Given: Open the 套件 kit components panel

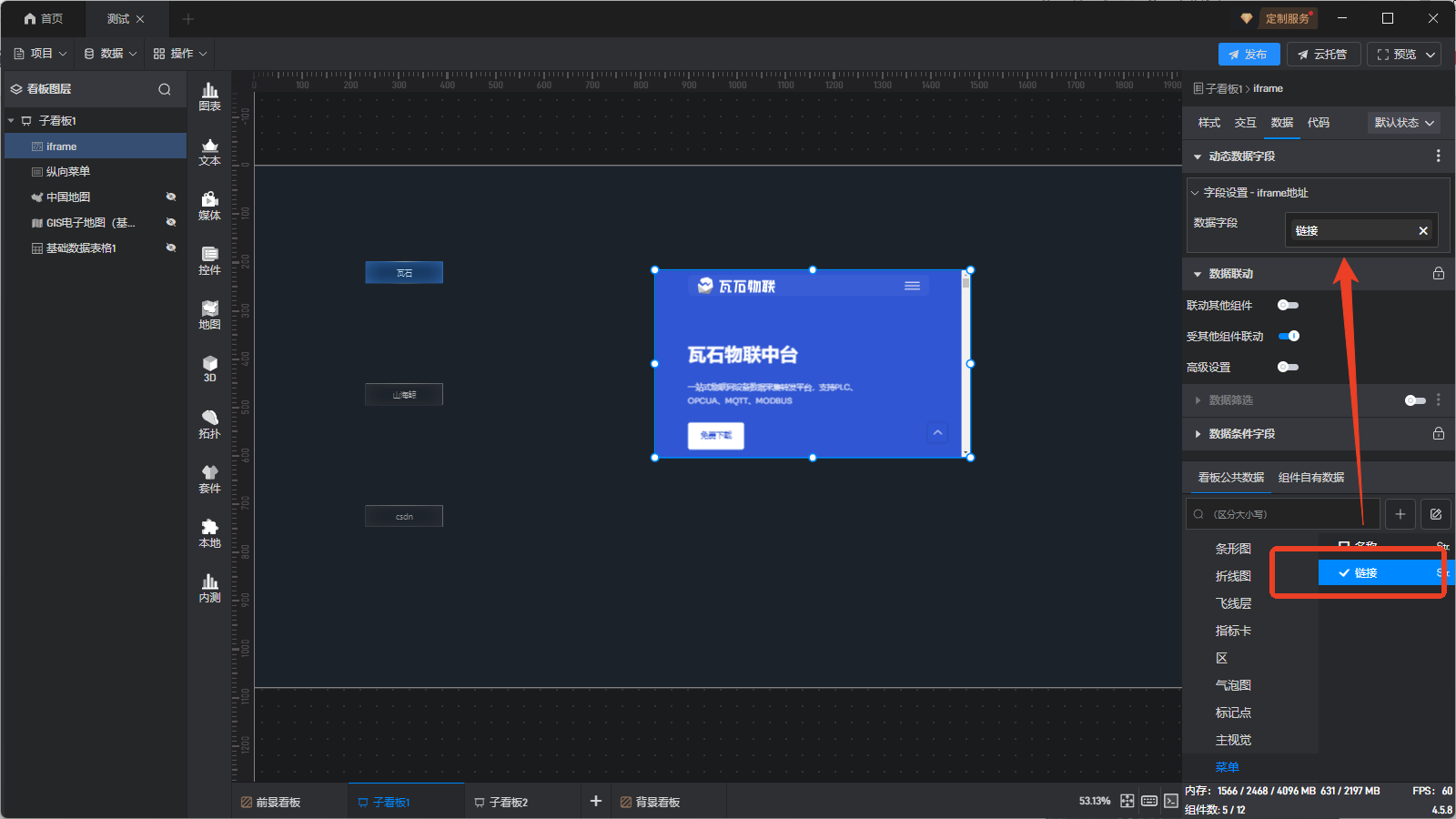Looking at the screenshot, I should click(209, 479).
